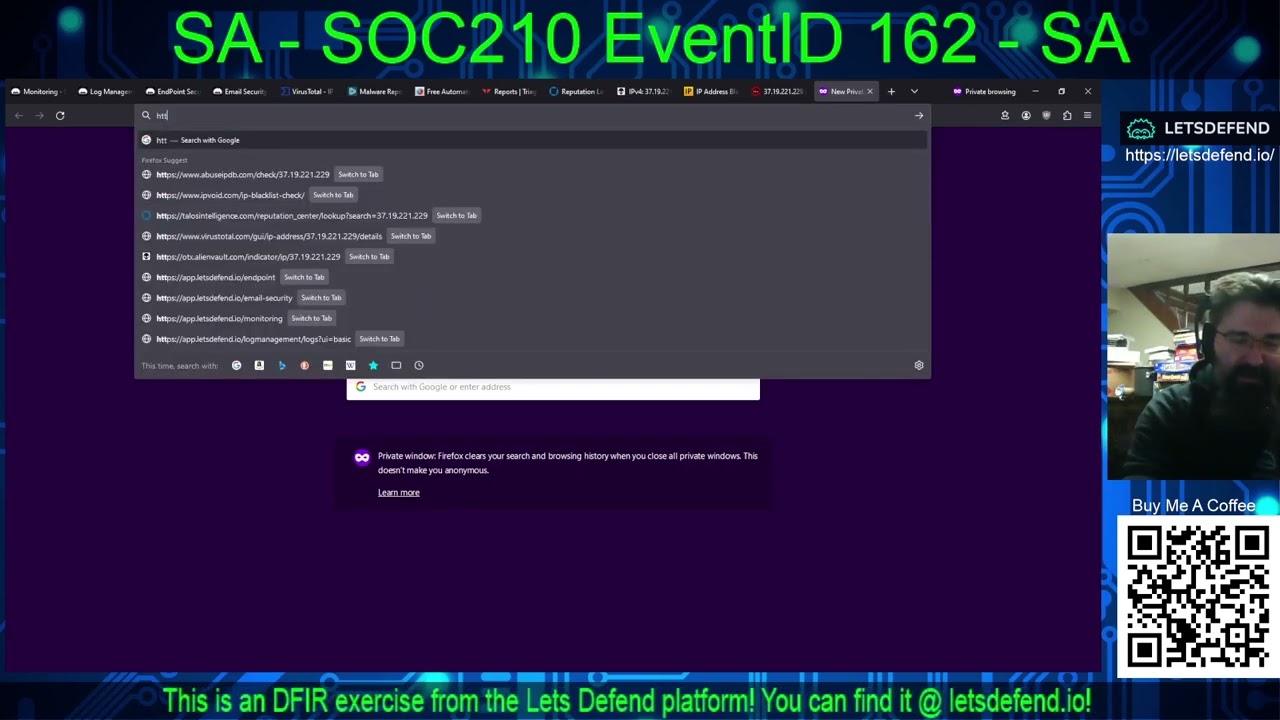The image size is (1280, 720).
Task: Click Switch to Tab for ipvoid.com
Action: pyautogui.click(x=333, y=195)
